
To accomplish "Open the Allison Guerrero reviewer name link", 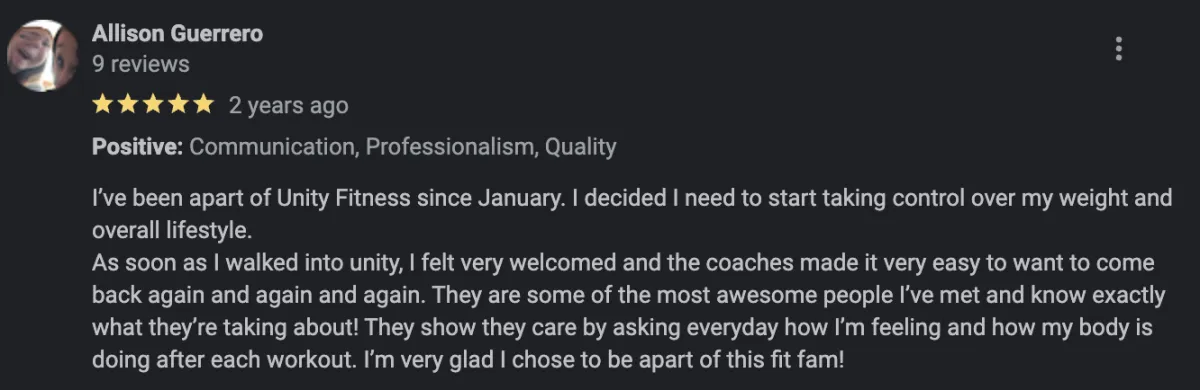I will [178, 33].
